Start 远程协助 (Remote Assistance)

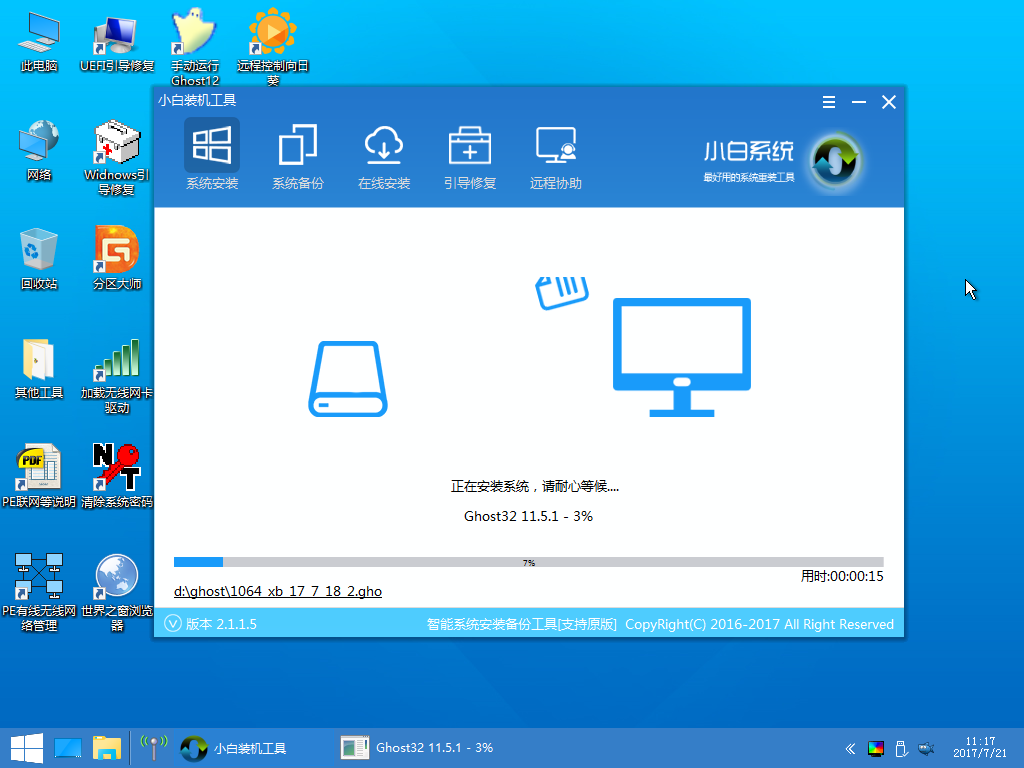555,155
